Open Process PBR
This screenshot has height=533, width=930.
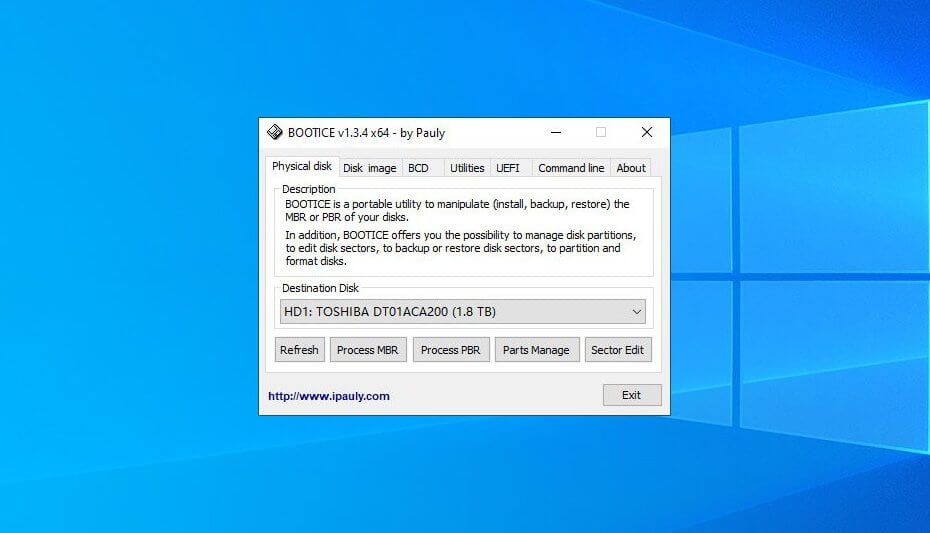(x=451, y=350)
